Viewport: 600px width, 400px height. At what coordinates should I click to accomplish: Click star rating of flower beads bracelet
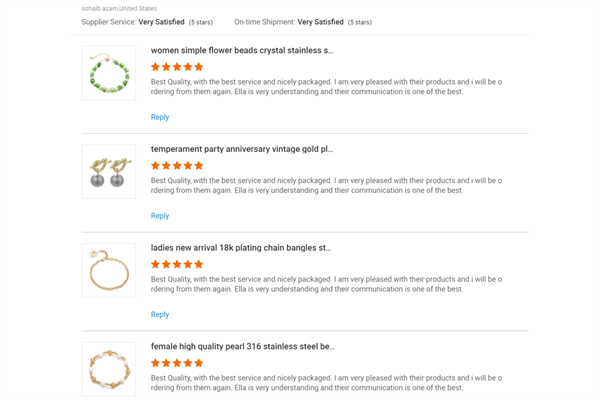177,67
